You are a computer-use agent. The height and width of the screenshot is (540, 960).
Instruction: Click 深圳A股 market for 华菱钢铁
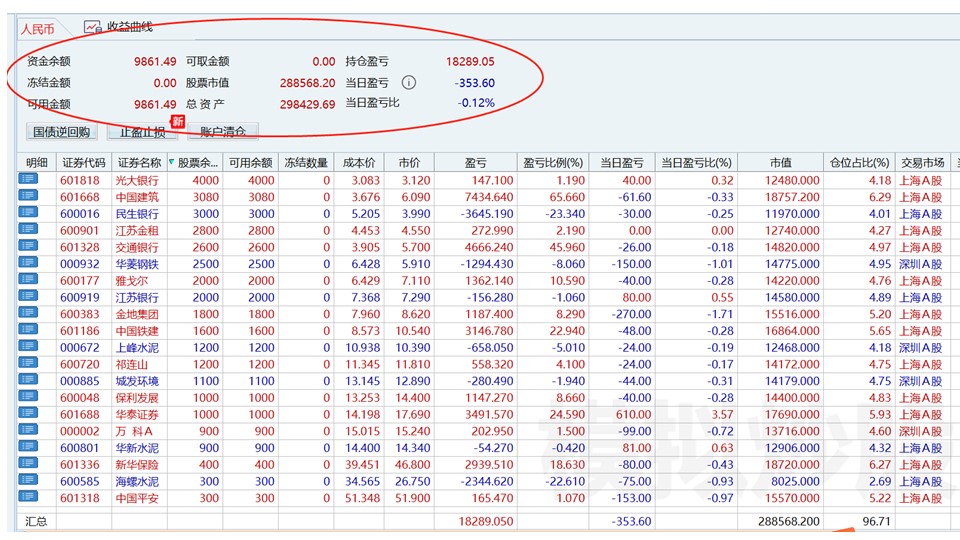click(x=920, y=264)
